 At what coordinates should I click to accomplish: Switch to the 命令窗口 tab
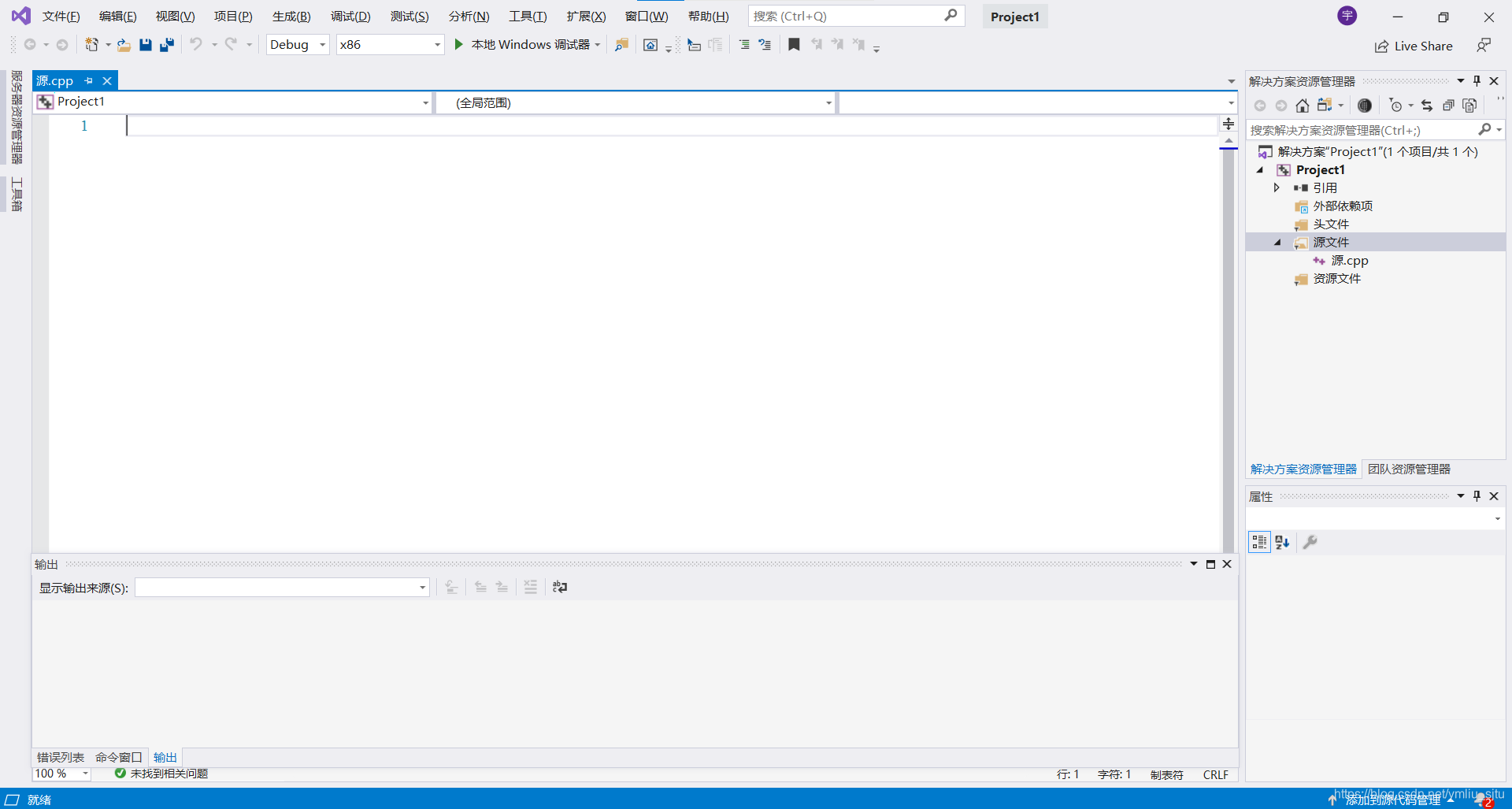point(119,757)
